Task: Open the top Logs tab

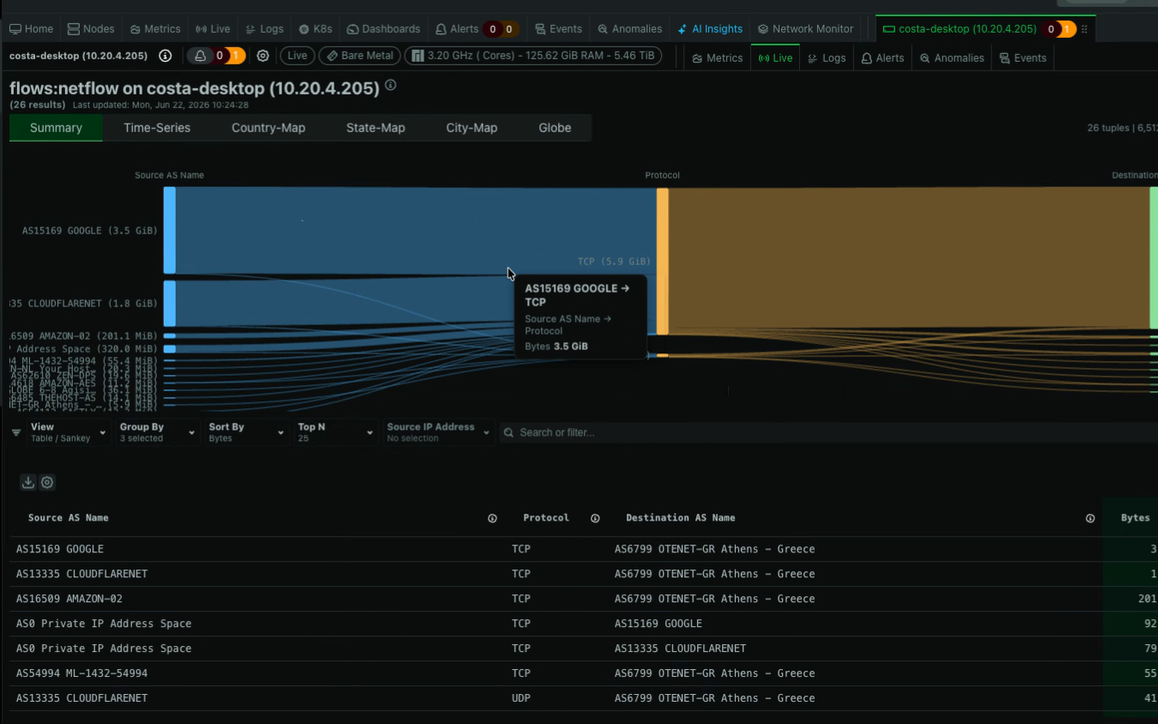Action: [x=264, y=29]
